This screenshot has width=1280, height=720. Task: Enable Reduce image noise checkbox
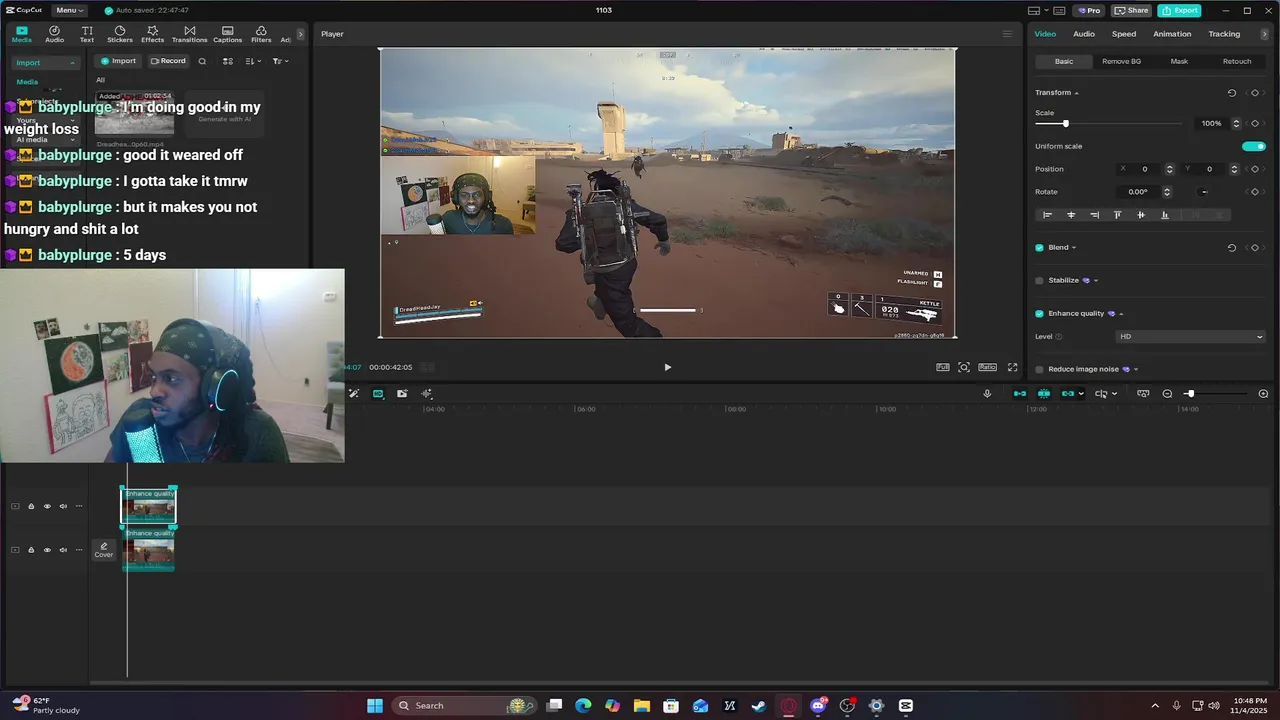pyautogui.click(x=1039, y=369)
